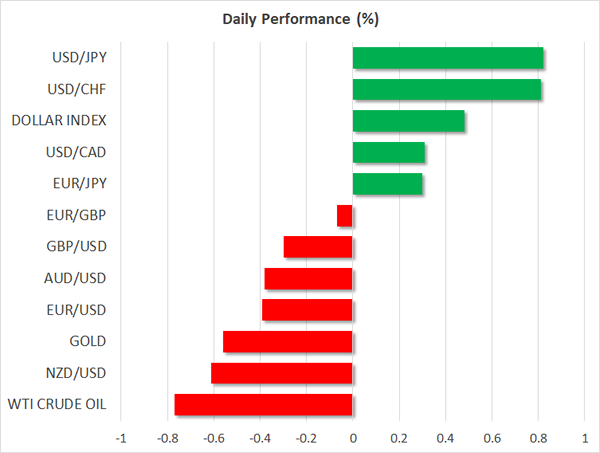Viewport: 600px width, 453px height.
Task: Click the red GOLD bar
Action: pos(288,342)
